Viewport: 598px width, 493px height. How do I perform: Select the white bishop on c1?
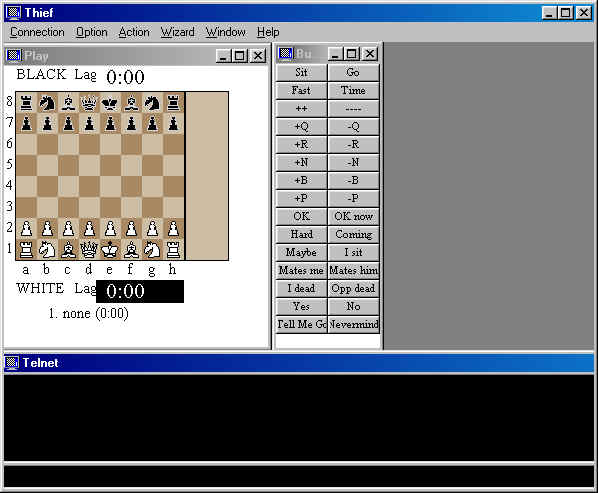click(x=69, y=250)
